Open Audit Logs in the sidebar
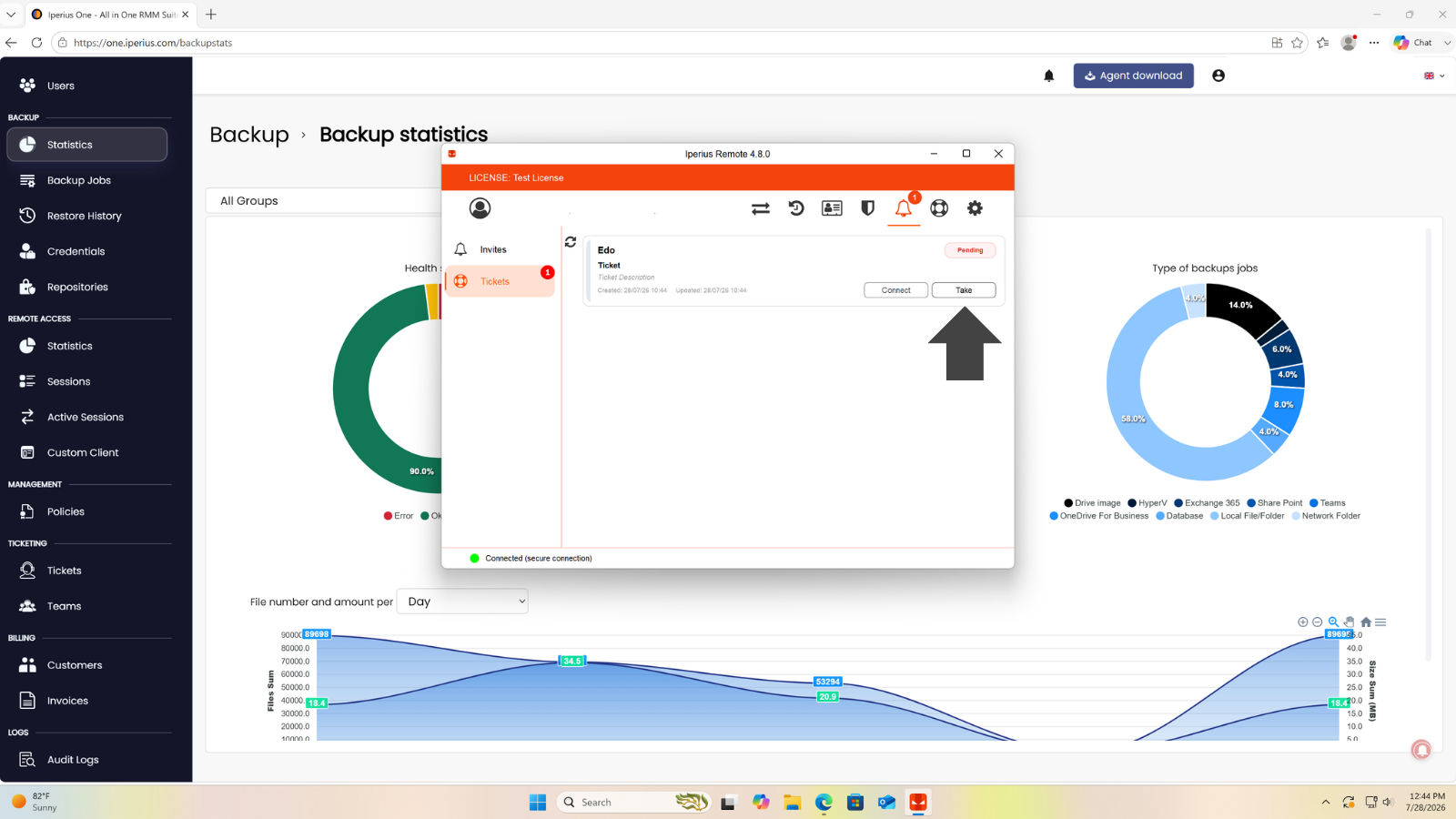This screenshot has width=1456, height=819. pyautogui.click(x=87, y=760)
